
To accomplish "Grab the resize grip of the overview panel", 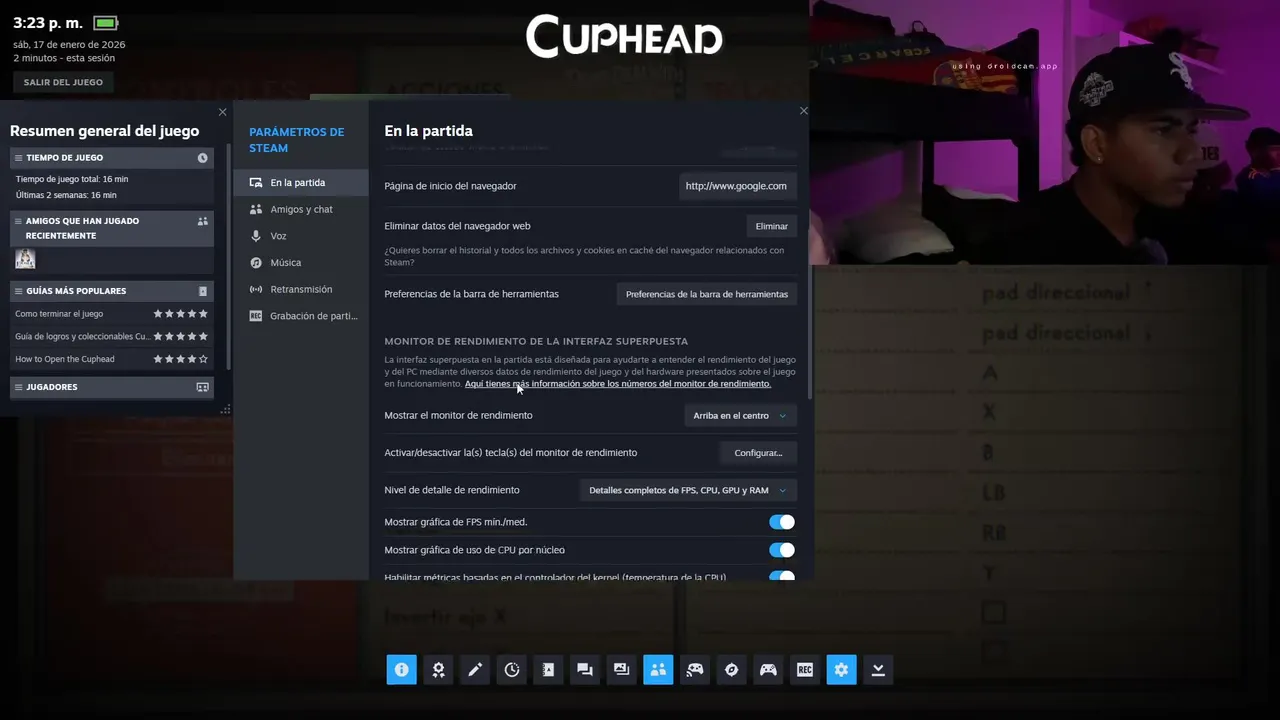I will (225, 409).
